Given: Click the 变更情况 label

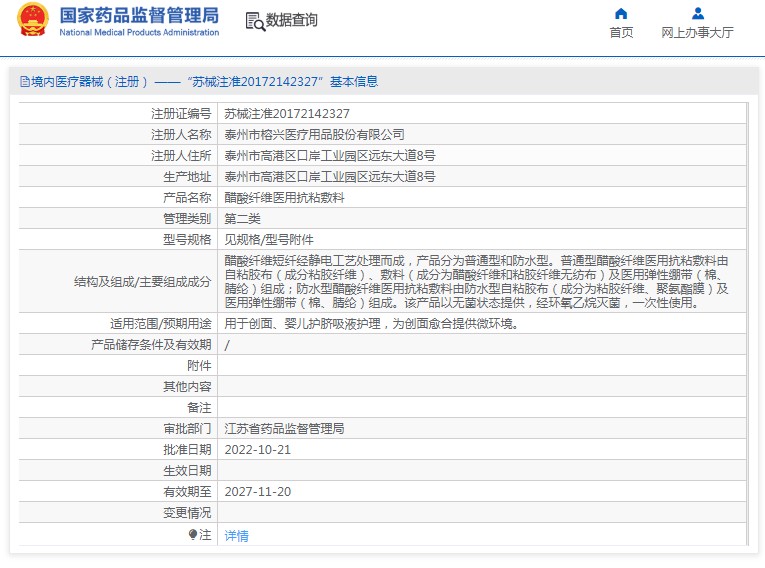Looking at the screenshot, I should click(187, 512).
